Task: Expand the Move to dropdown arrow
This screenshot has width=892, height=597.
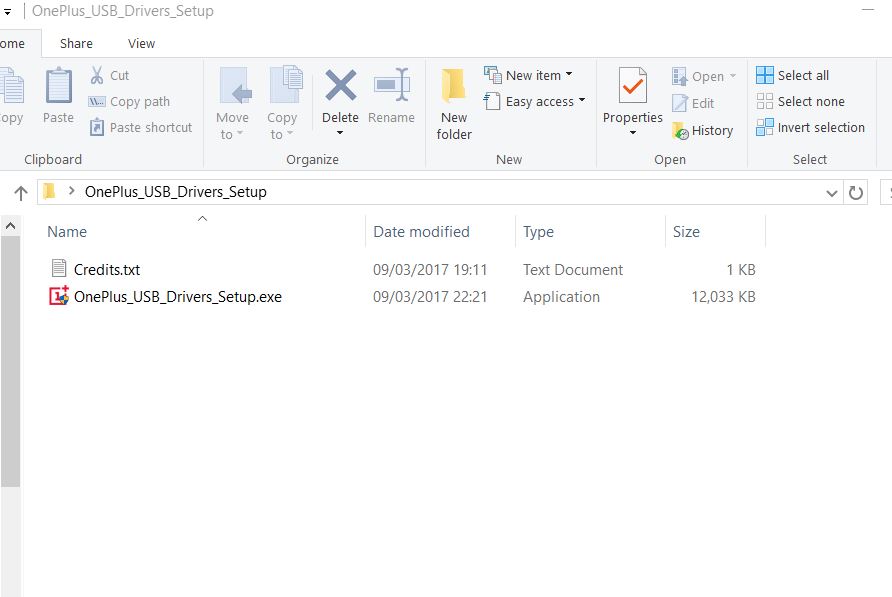Action: pyautogui.click(x=240, y=134)
